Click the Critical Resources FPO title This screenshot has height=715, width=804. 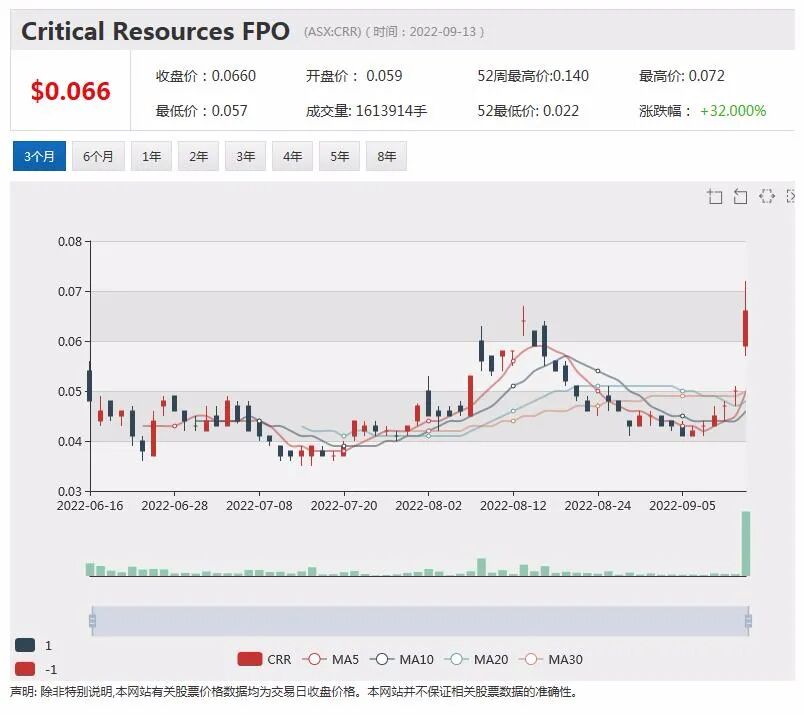click(x=155, y=31)
